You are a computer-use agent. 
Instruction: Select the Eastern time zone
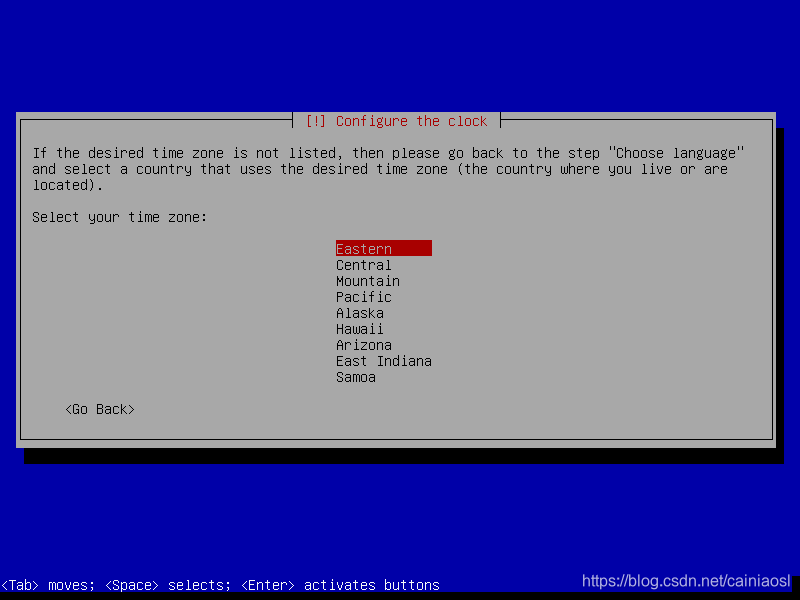pyautogui.click(x=384, y=248)
